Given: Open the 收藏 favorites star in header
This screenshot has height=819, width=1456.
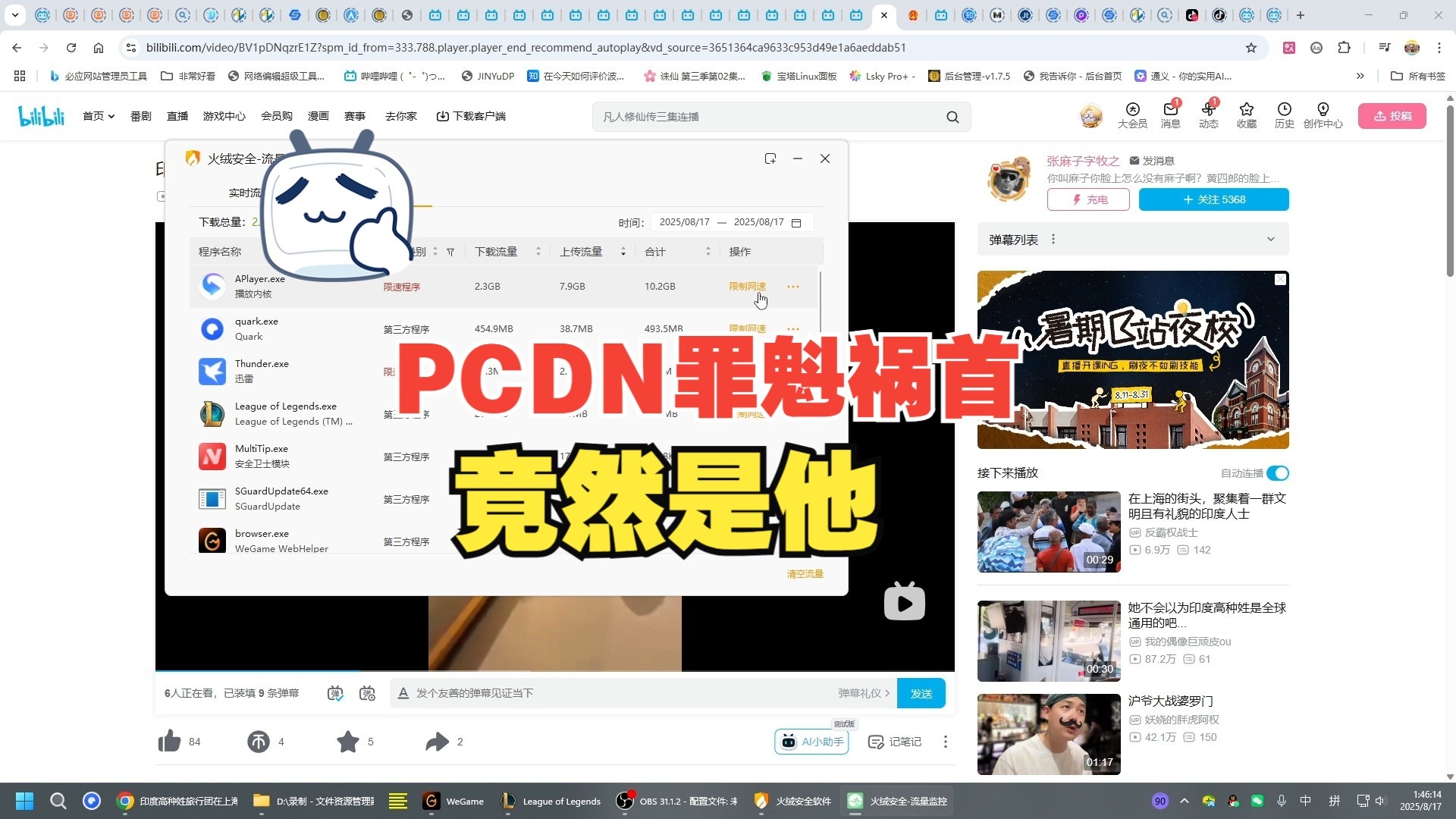Looking at the screenshot, I should [x=1246, y=115].
